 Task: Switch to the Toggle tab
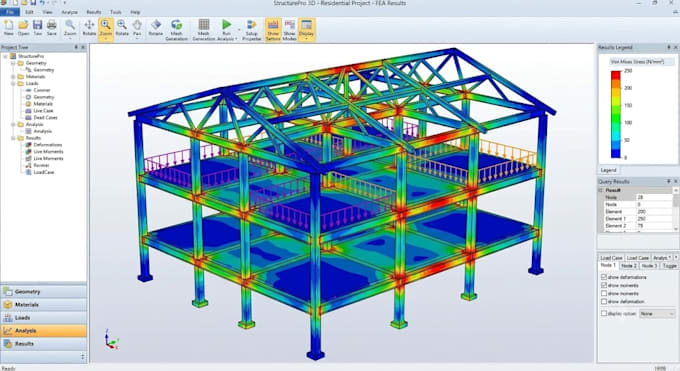click(669, 266)
